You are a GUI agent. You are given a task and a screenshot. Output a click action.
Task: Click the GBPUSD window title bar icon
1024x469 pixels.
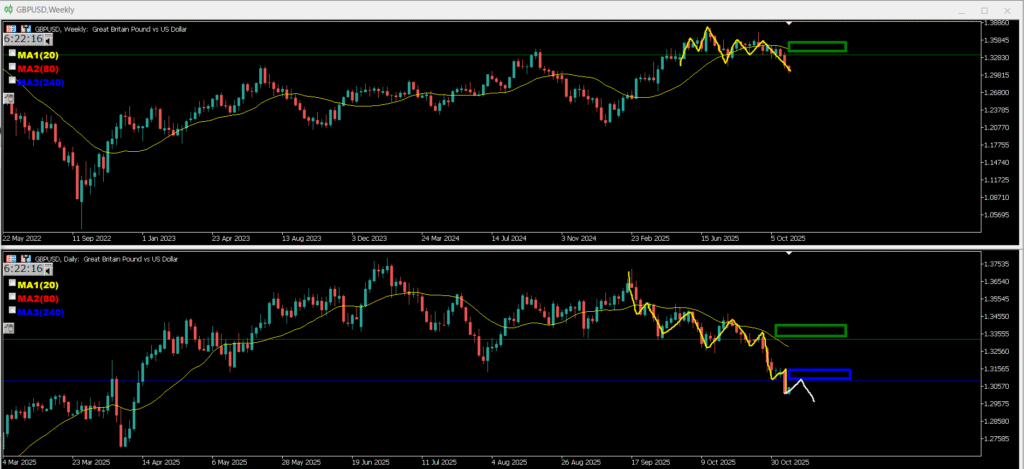pyautogui.click(x=8, y=8)
